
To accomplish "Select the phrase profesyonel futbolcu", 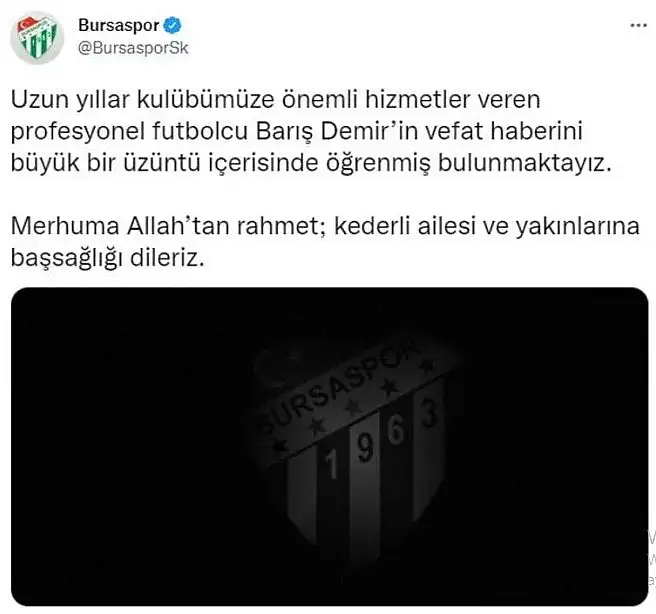I will (x=129, y=131).
